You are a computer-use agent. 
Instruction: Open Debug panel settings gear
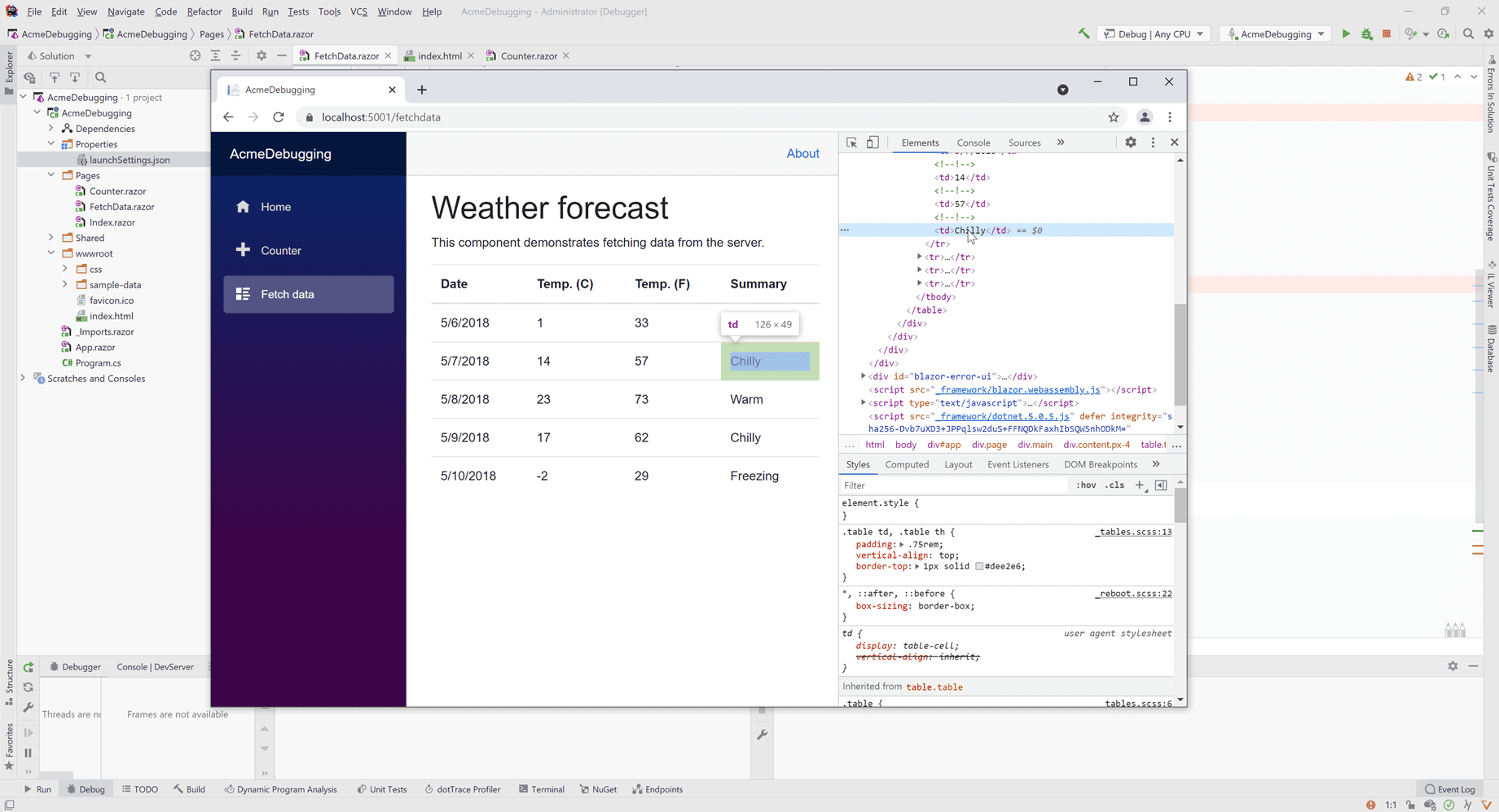[1453, 666]
